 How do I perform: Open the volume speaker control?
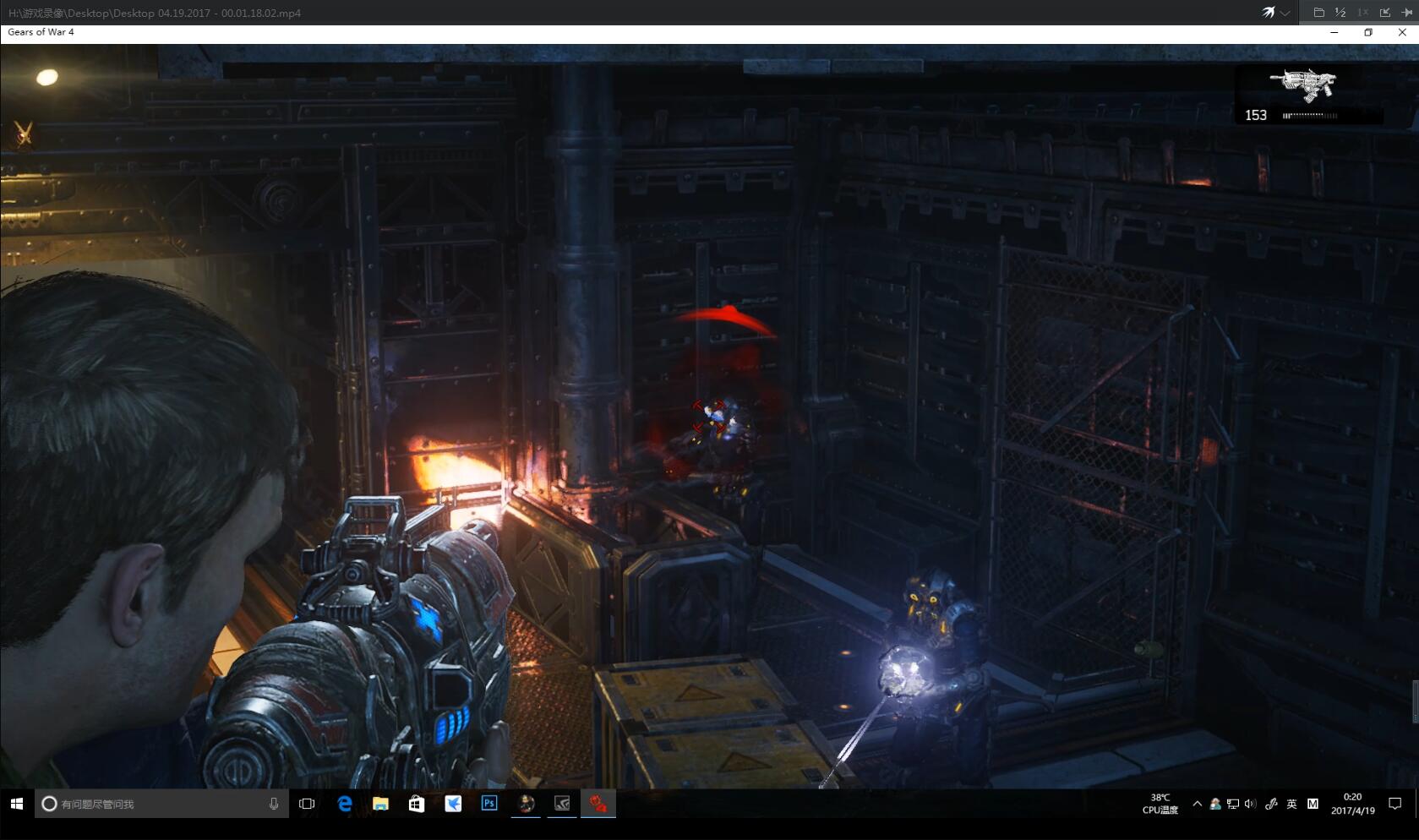point(1250,804)
